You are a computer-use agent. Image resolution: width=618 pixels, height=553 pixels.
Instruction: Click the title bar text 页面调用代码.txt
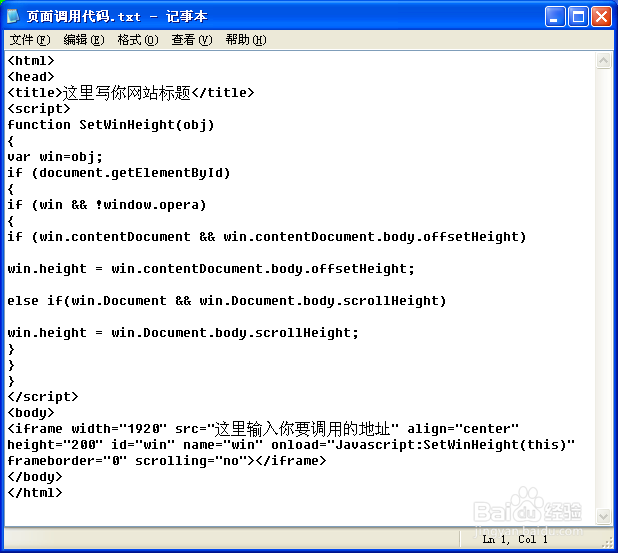point(84,17)
